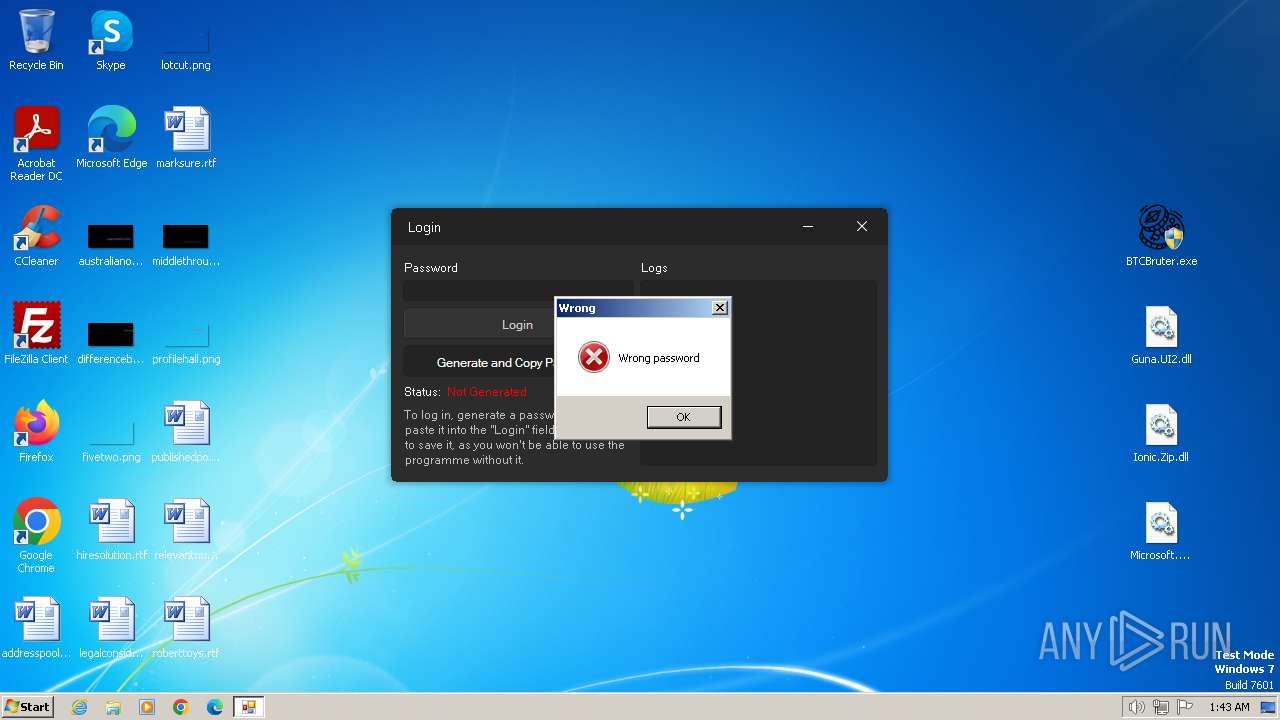Viewport: 1280px width, 720px height.
Task: Select the Not Generated status text
Action: (486, 392)
